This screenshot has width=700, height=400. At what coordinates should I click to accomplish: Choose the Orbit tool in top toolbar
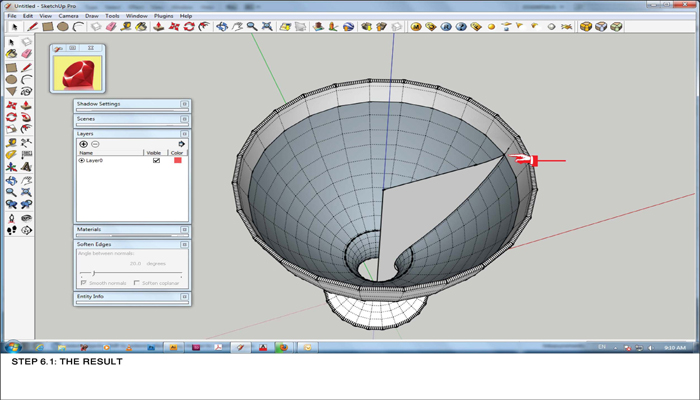221,27
